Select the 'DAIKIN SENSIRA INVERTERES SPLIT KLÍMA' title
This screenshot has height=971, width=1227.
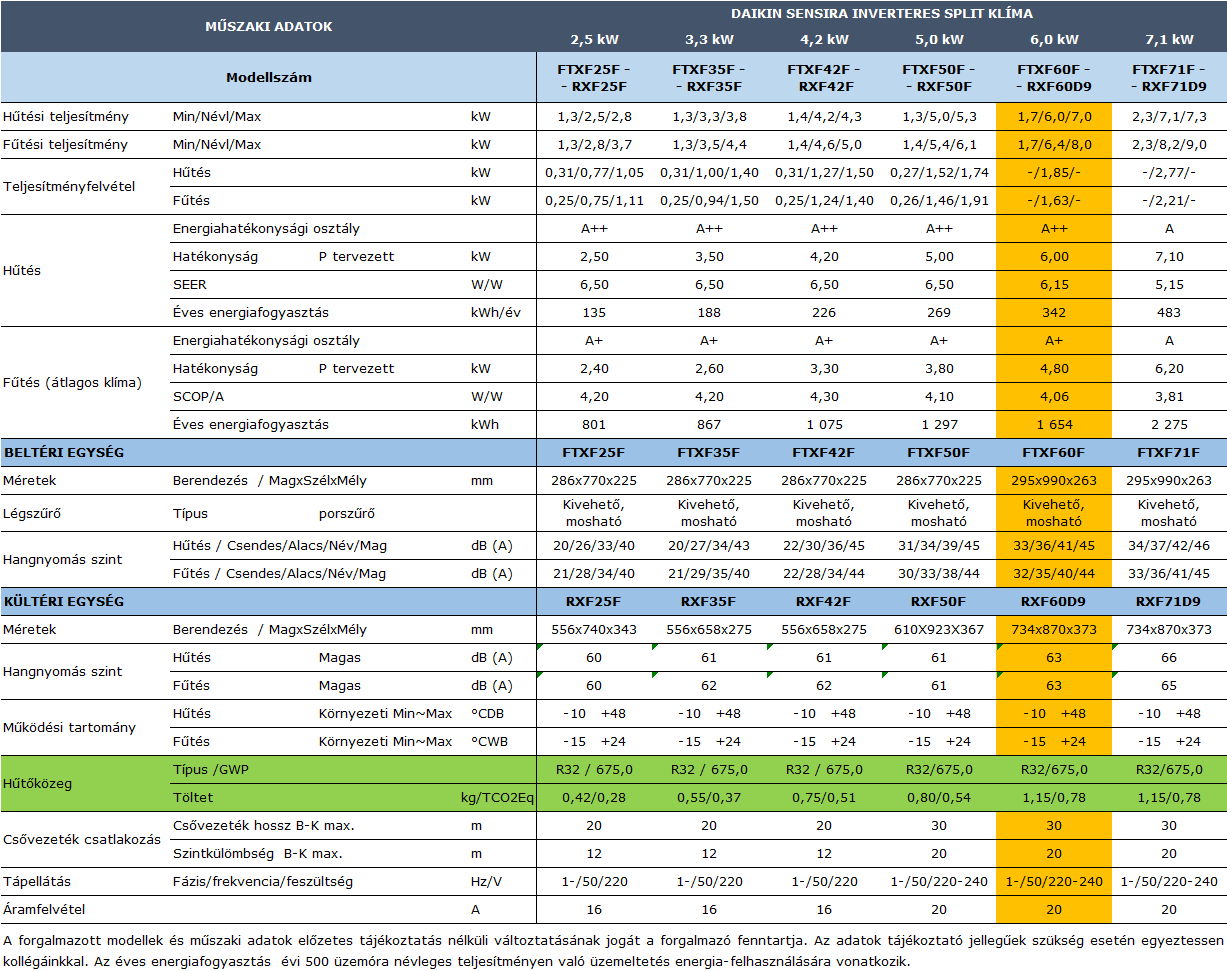[x=882, y=13]
